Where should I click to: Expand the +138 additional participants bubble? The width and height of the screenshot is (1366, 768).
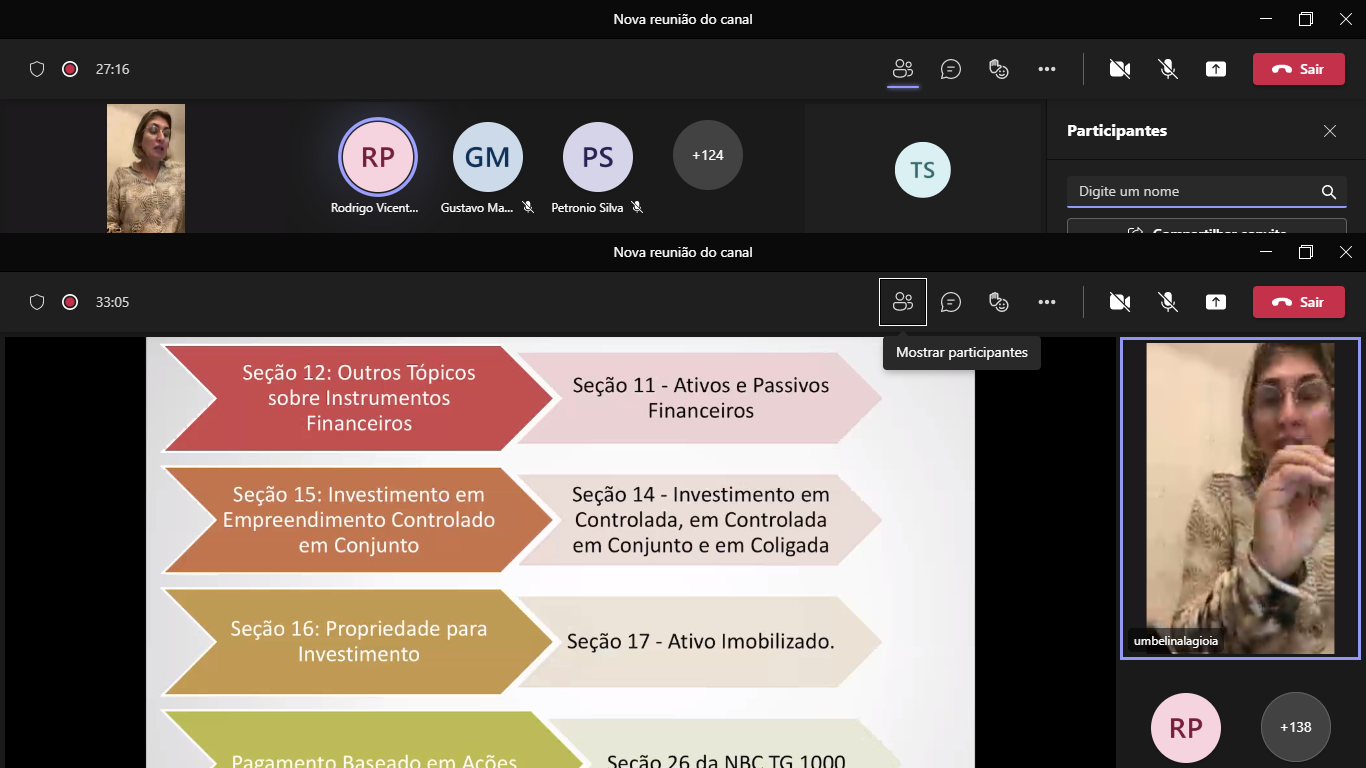(1295, 727)
